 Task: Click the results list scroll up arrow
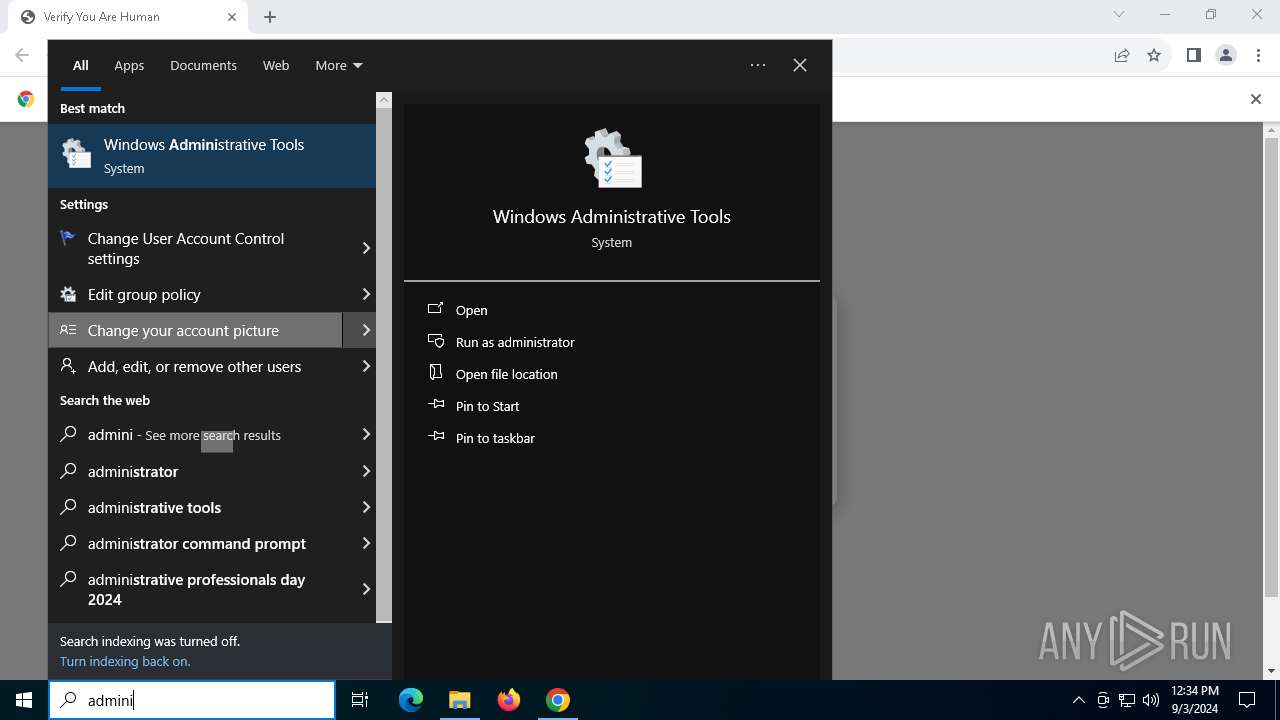(x=384, y=100)
